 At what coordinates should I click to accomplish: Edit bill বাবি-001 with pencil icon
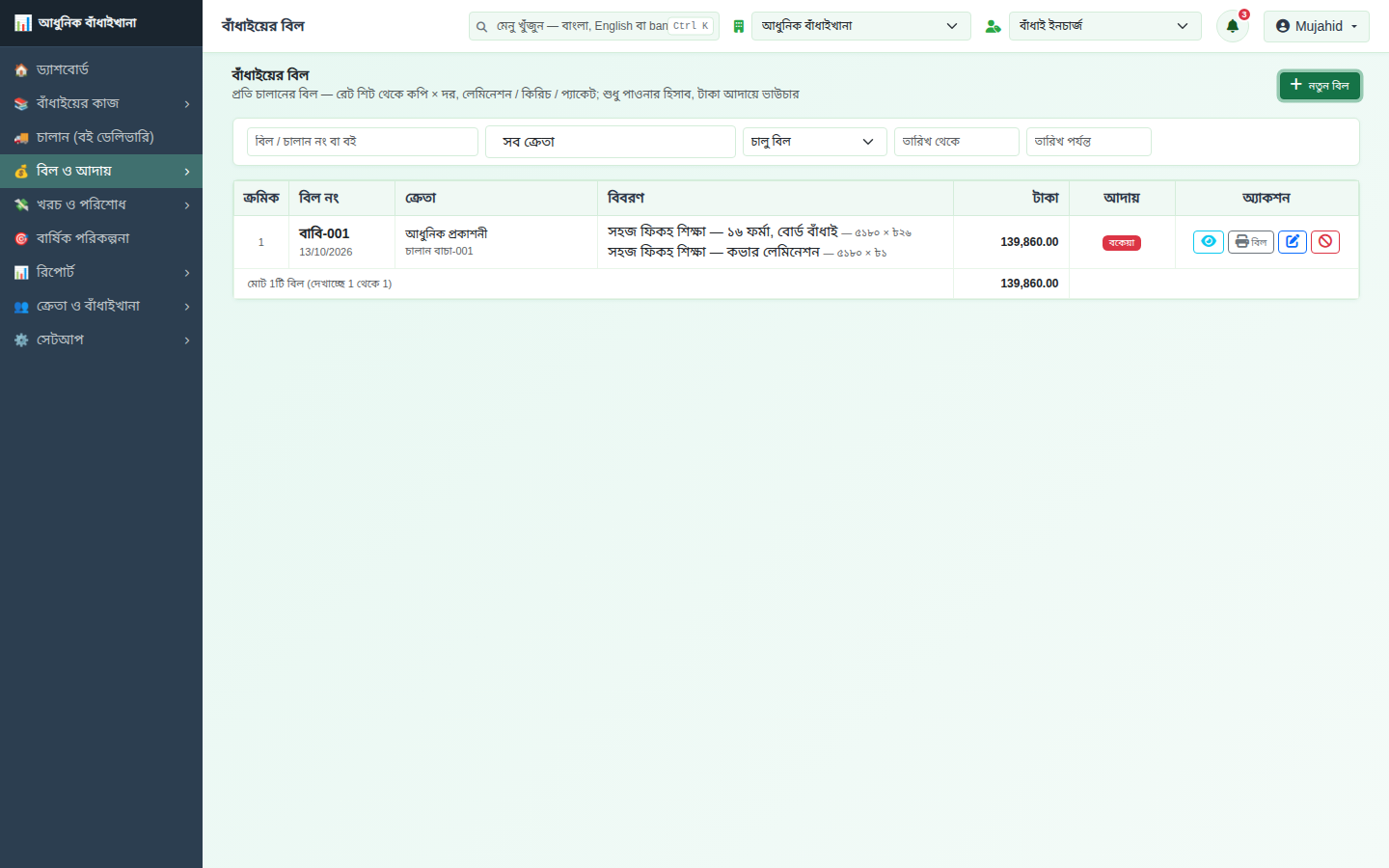pos(1293,242)
